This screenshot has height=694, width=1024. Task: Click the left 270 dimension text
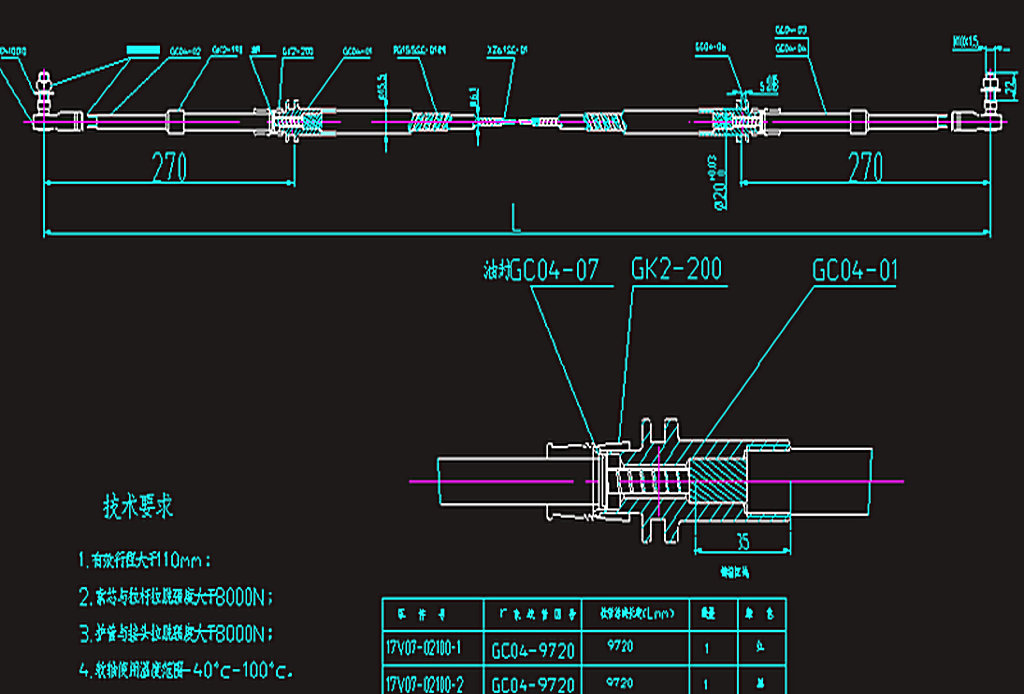169,166
